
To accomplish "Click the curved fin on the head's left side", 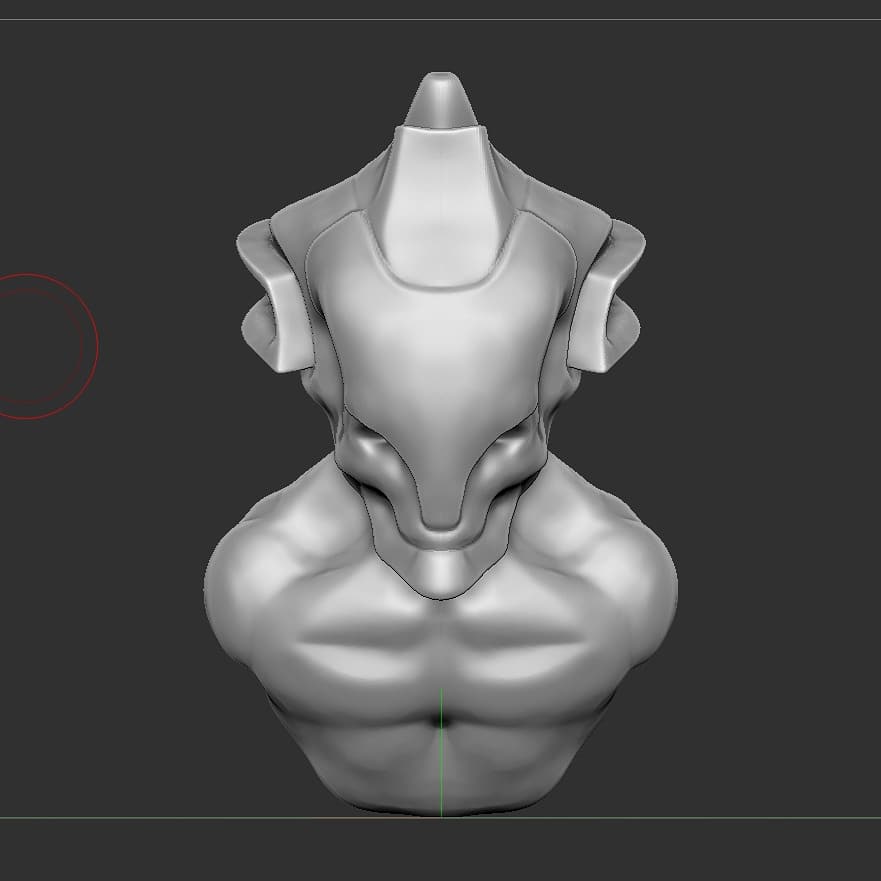I will 274,296.
